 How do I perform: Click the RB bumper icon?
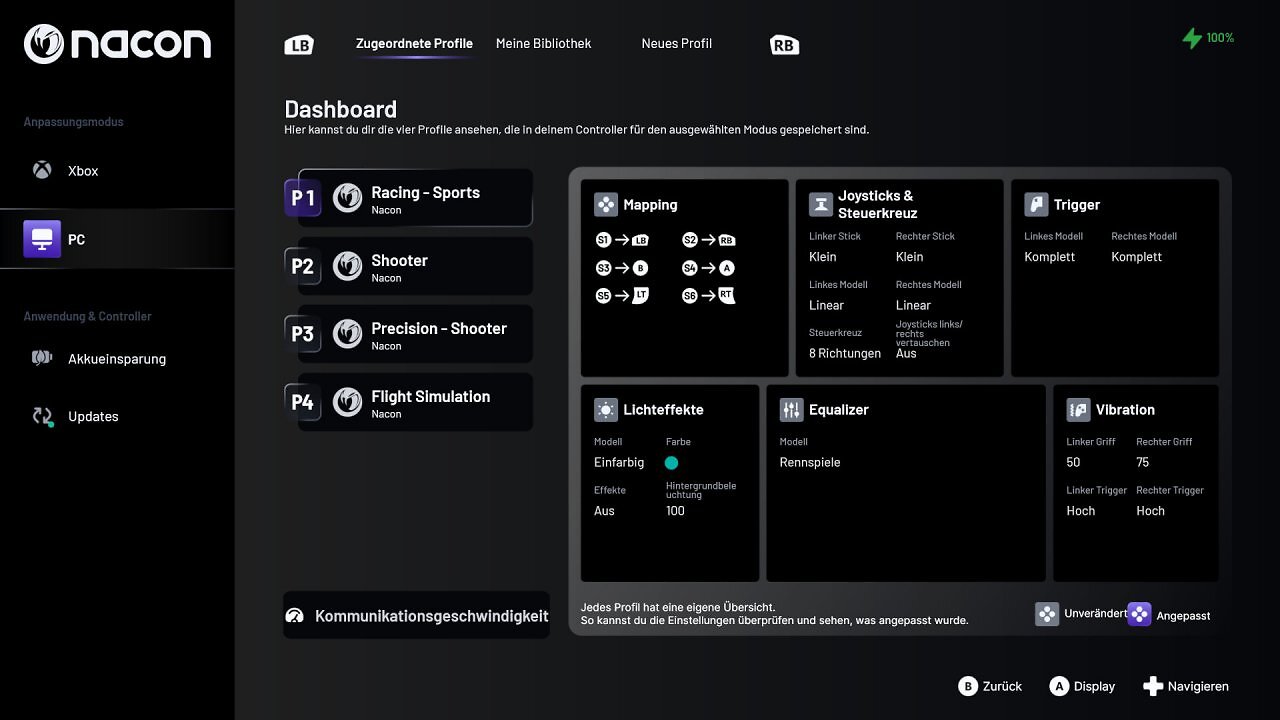(784, 45)
